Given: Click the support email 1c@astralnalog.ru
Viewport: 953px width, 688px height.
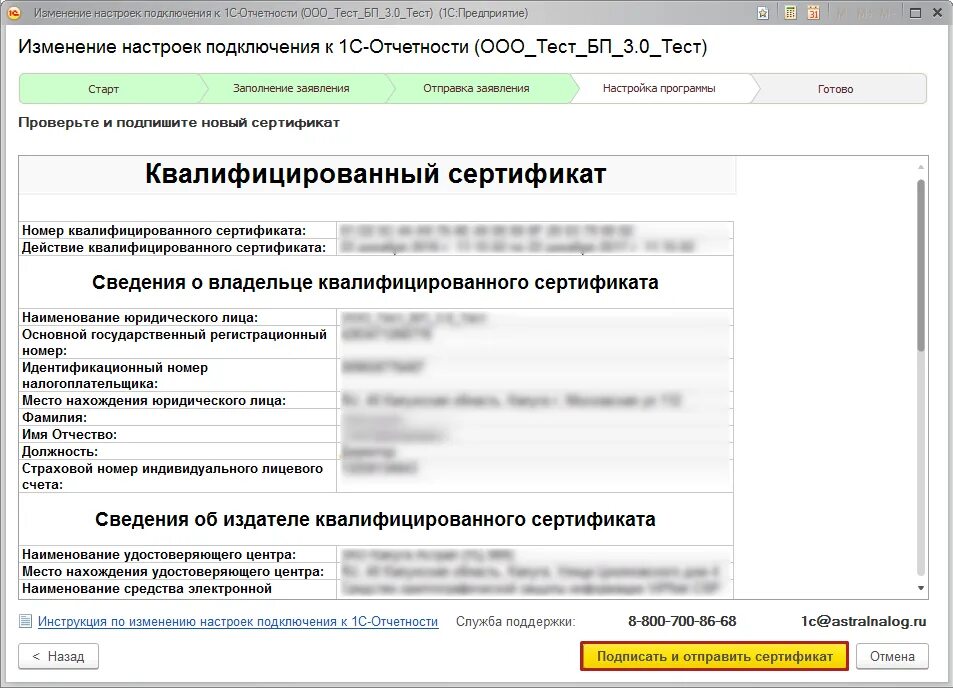Looking at the screenshot, I should tap(863, 621).
